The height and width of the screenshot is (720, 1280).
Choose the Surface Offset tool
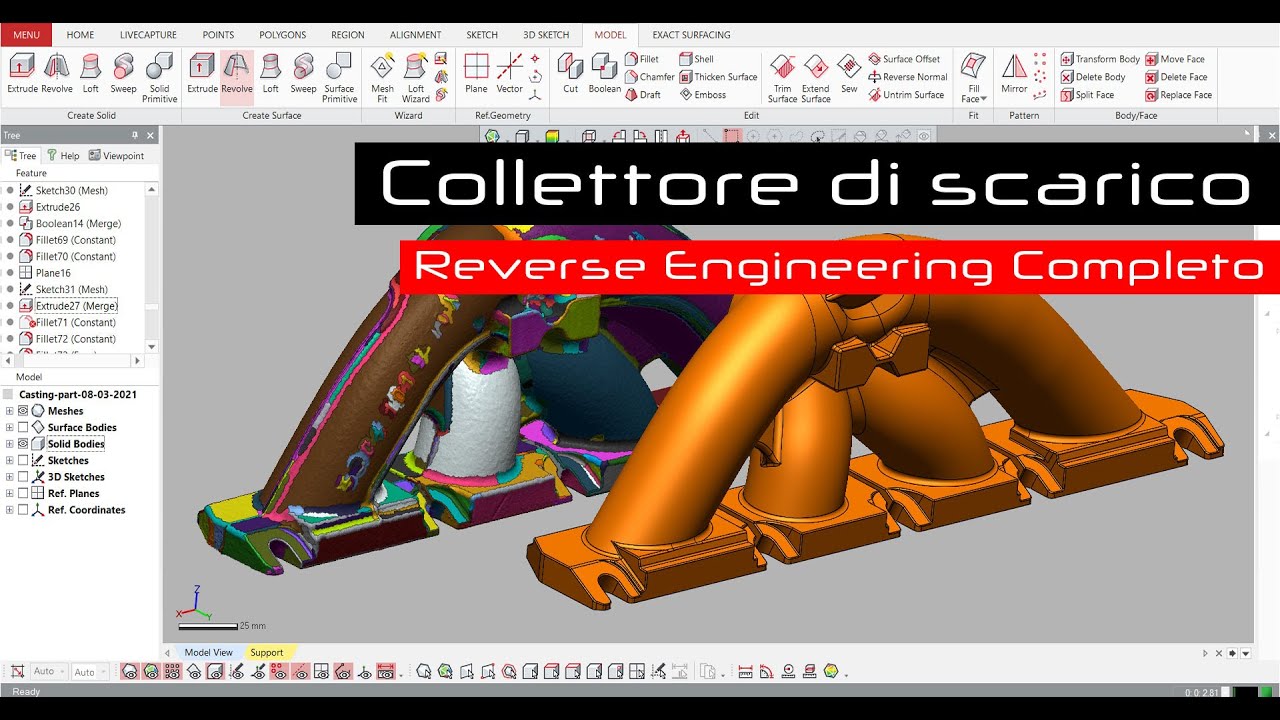(904, 59)
